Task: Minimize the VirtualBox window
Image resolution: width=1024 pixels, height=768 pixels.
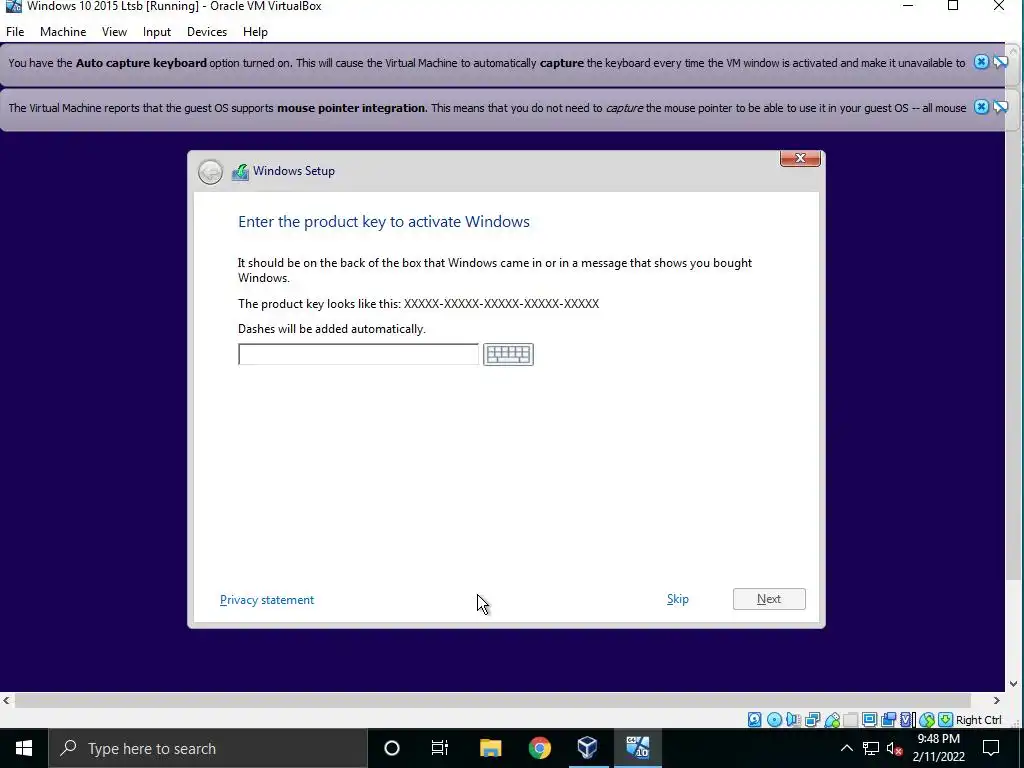Action: (x=908, y=6)
